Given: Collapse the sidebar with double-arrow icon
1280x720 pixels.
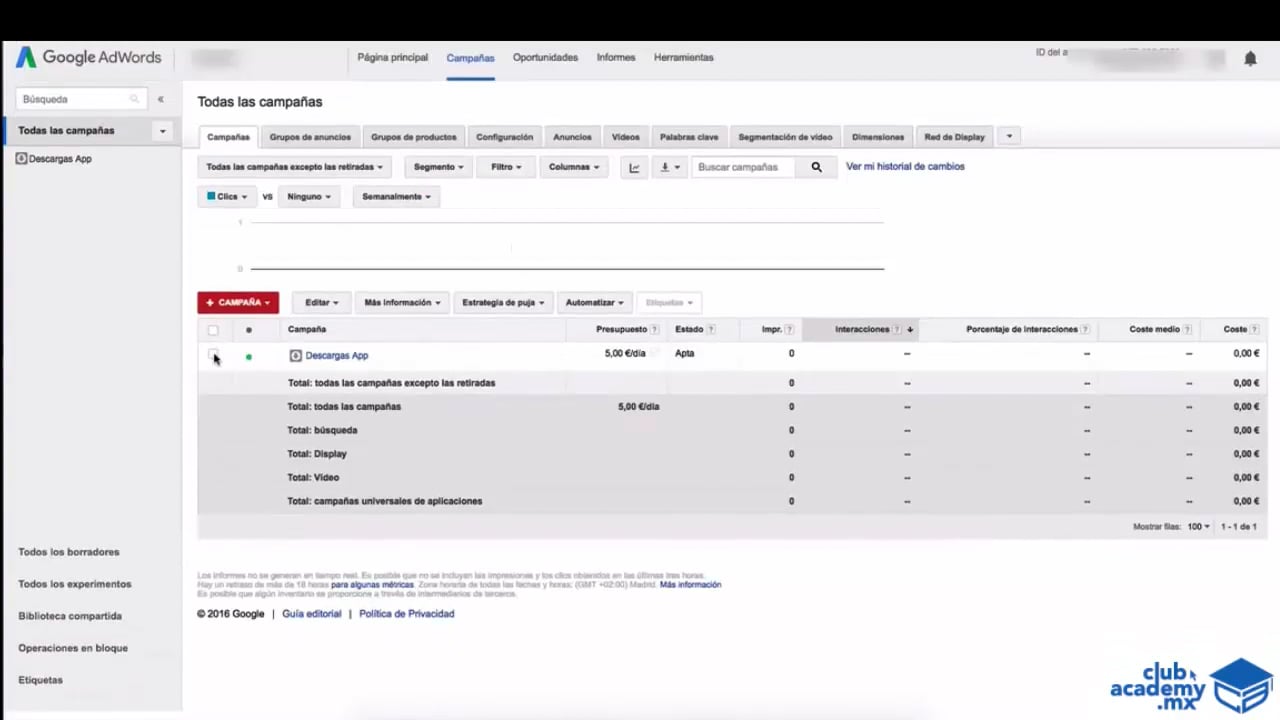Looking at the screenshot, I should pyautogui.click(x=160, y=99).
